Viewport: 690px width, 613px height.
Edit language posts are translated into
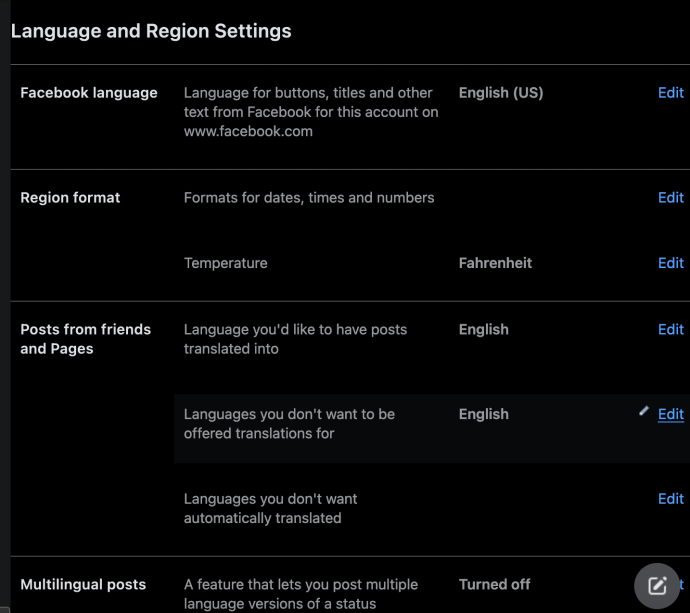670,329
